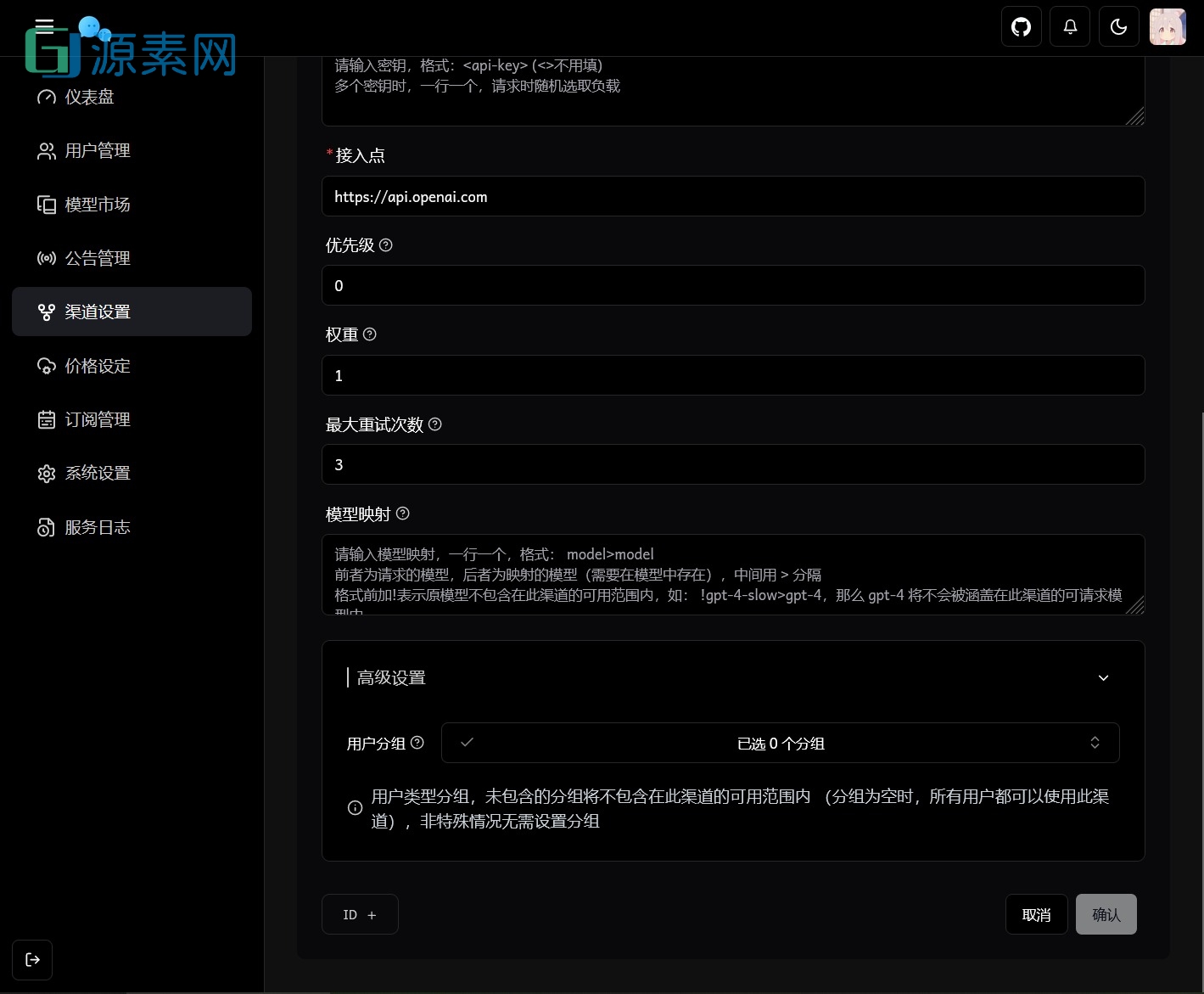Click the ID + button
This screenshot has height=994, width=1204.
[359, 914]
